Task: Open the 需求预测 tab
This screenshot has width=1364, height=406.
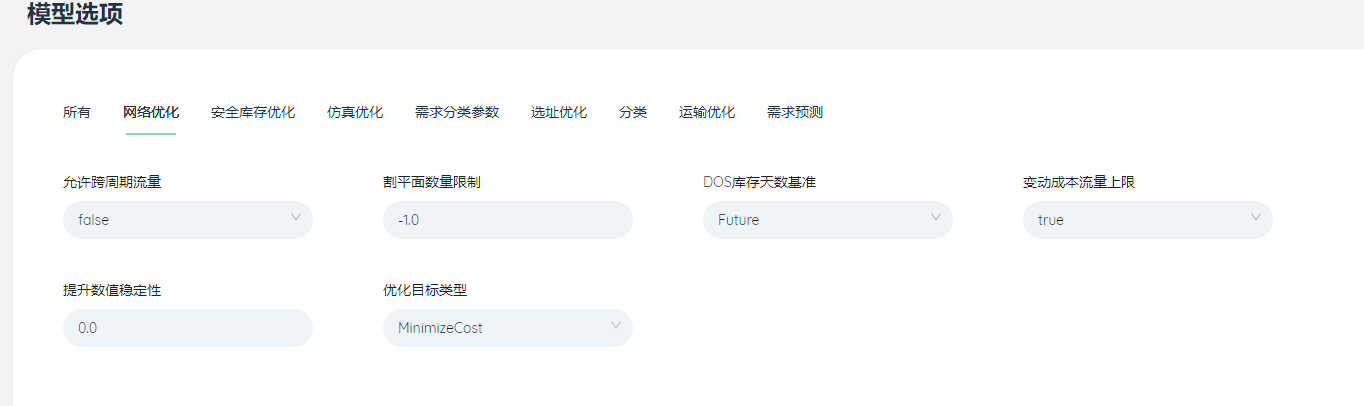Action: click(795, 112)
